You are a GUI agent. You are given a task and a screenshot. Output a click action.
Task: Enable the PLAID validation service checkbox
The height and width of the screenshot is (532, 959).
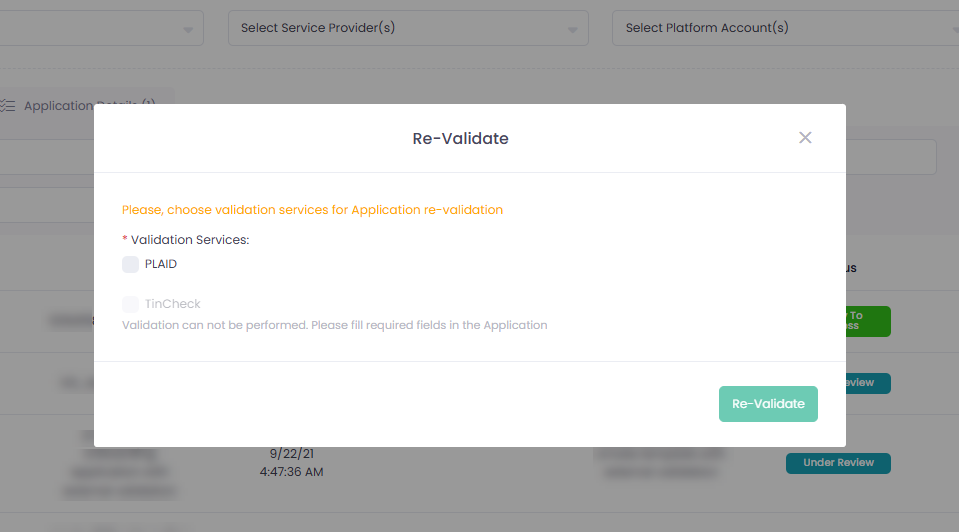[130, 265]
